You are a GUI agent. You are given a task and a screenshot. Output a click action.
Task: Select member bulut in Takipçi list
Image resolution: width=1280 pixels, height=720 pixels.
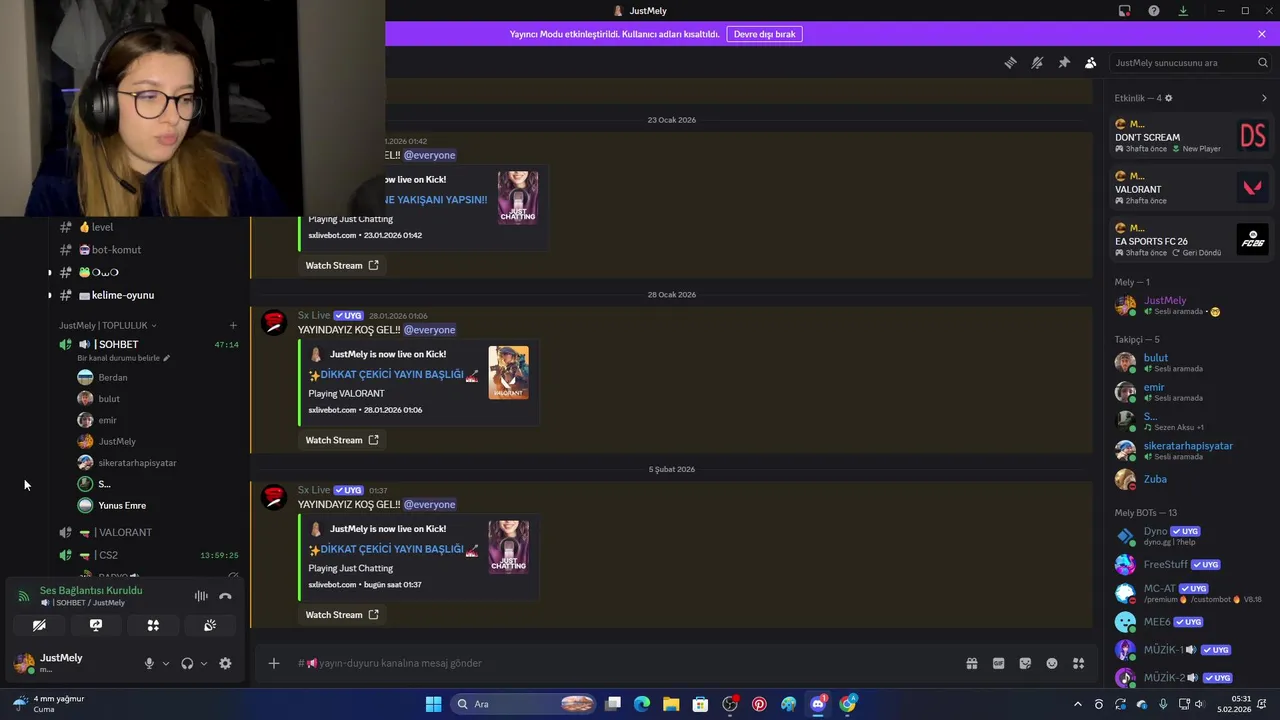click(x=1191, y=362)
